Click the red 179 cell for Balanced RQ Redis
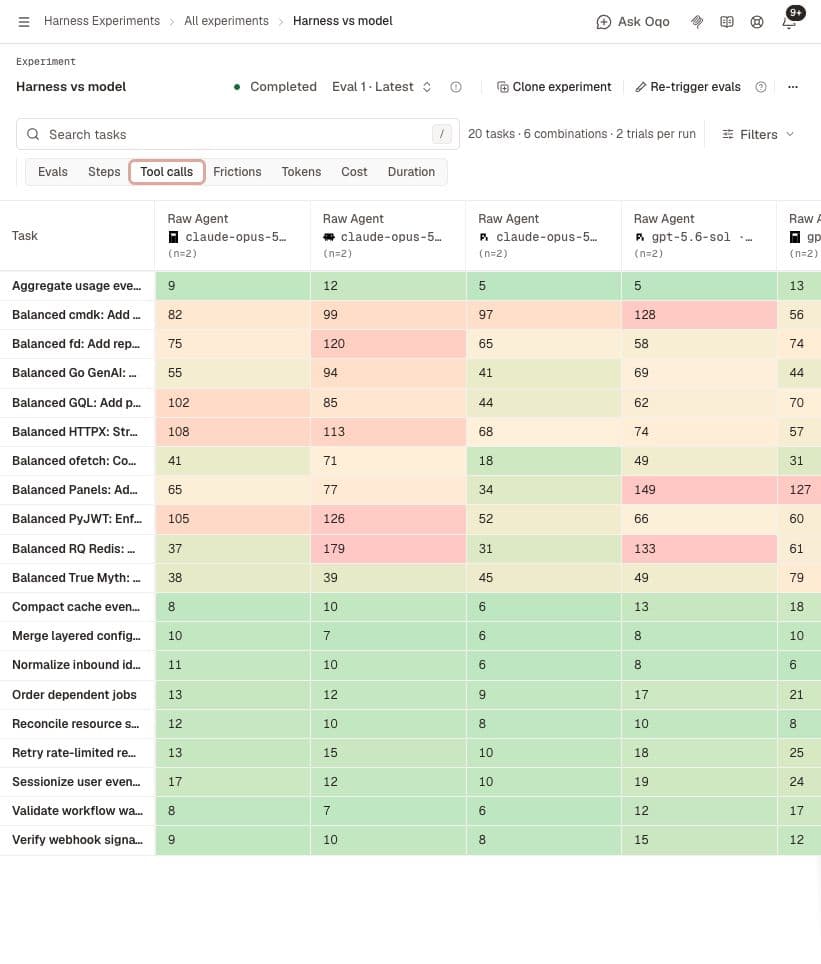 click(388, 548)
